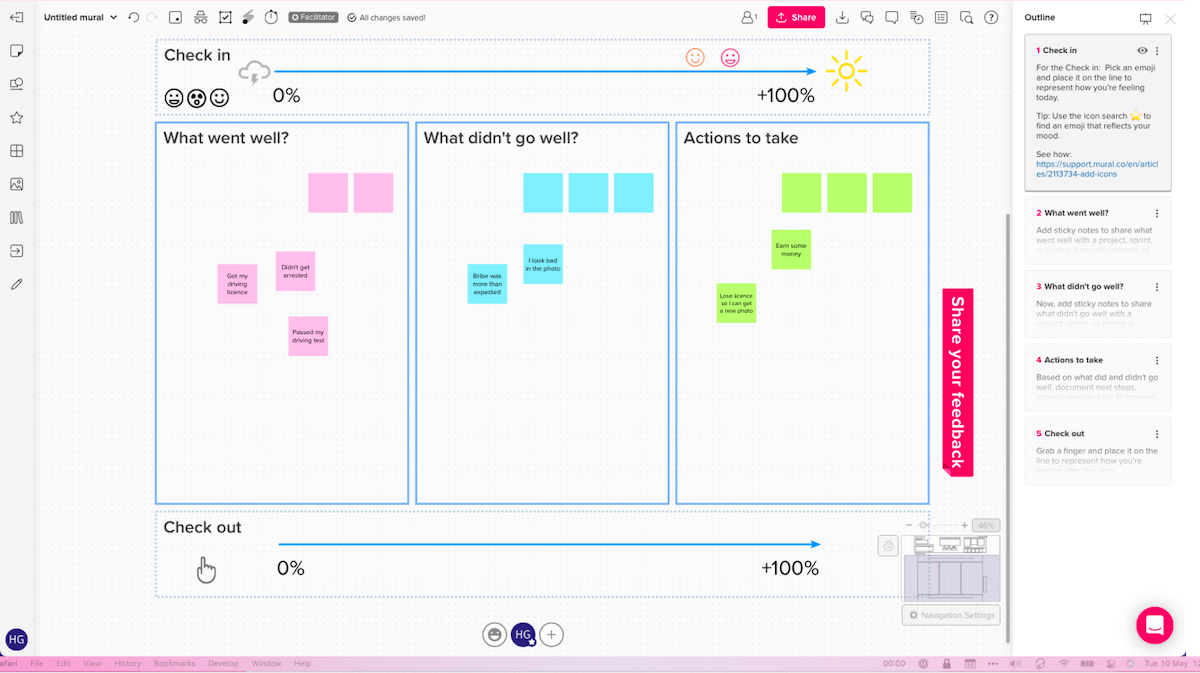Select the Check out outline item
Screen dimensions: 1200x673
(x=1097, y=450)
